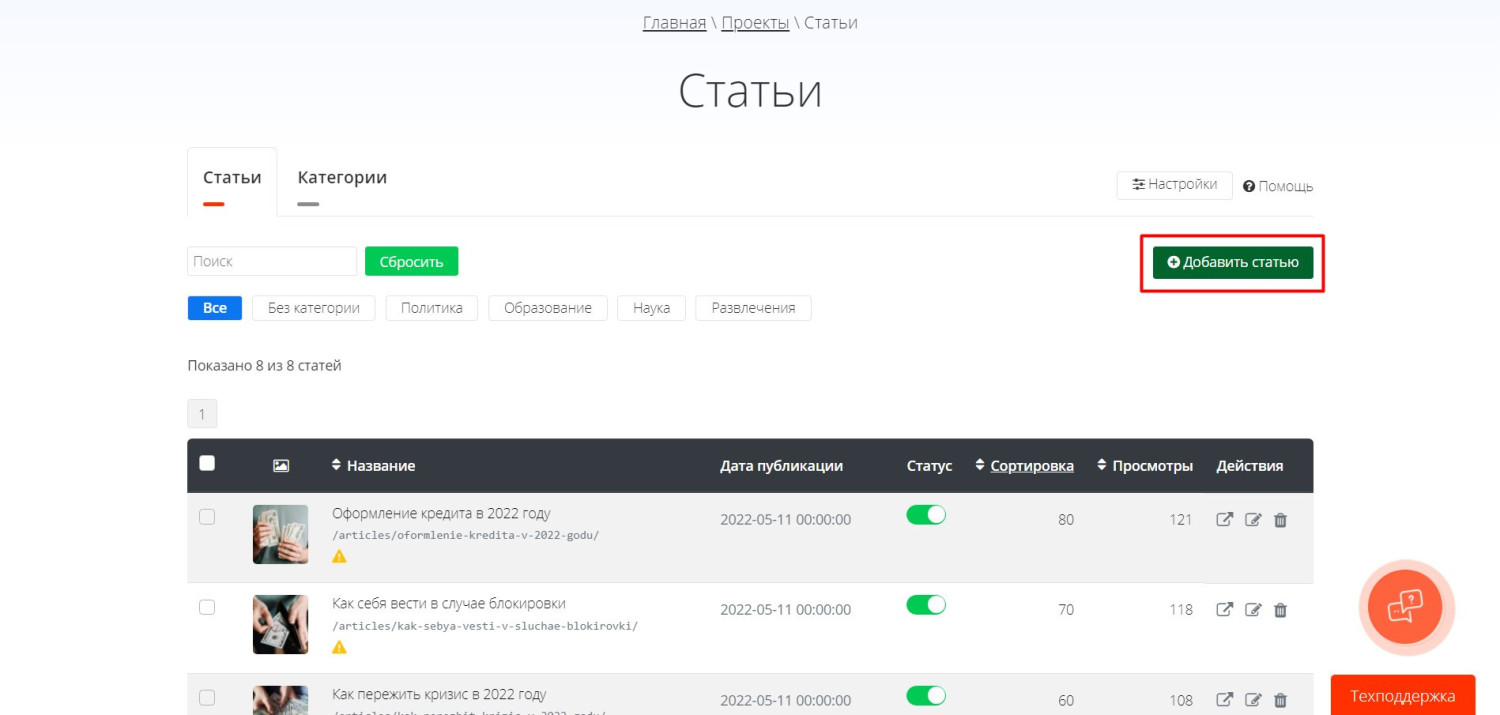1500x715 pixels.
Task: Open external link for the blocking article
Action: point(1224,610)
